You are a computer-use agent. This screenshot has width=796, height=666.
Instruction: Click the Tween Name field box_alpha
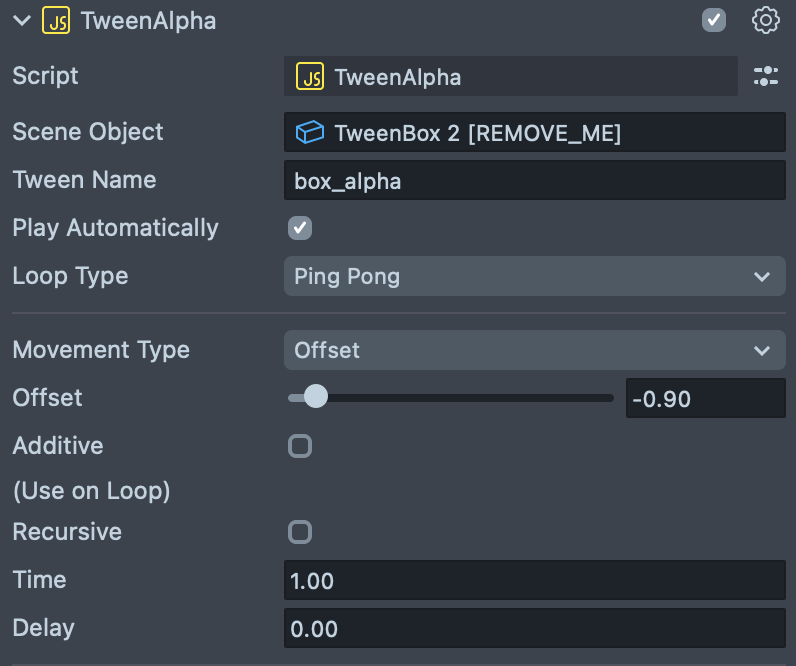point(534,181)
